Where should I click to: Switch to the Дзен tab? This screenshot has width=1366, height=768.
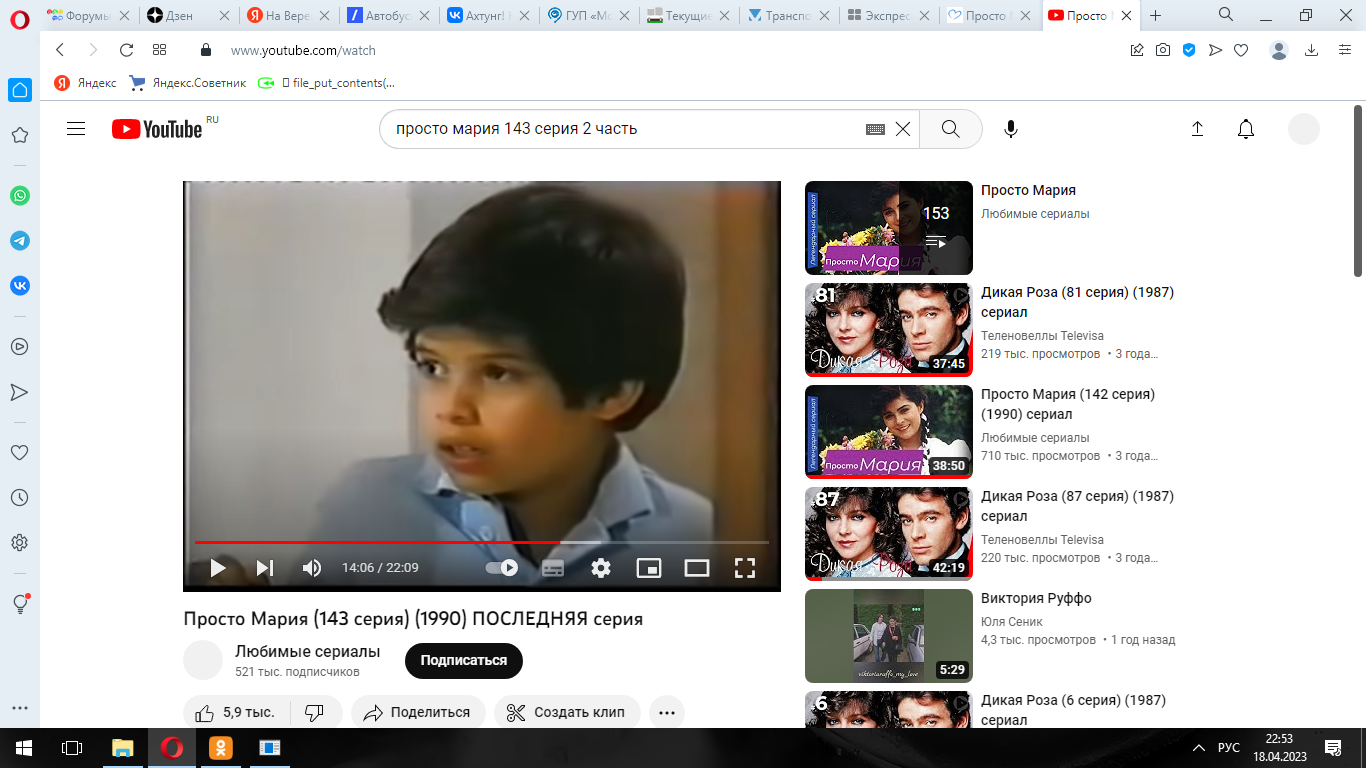coord(187,15)
